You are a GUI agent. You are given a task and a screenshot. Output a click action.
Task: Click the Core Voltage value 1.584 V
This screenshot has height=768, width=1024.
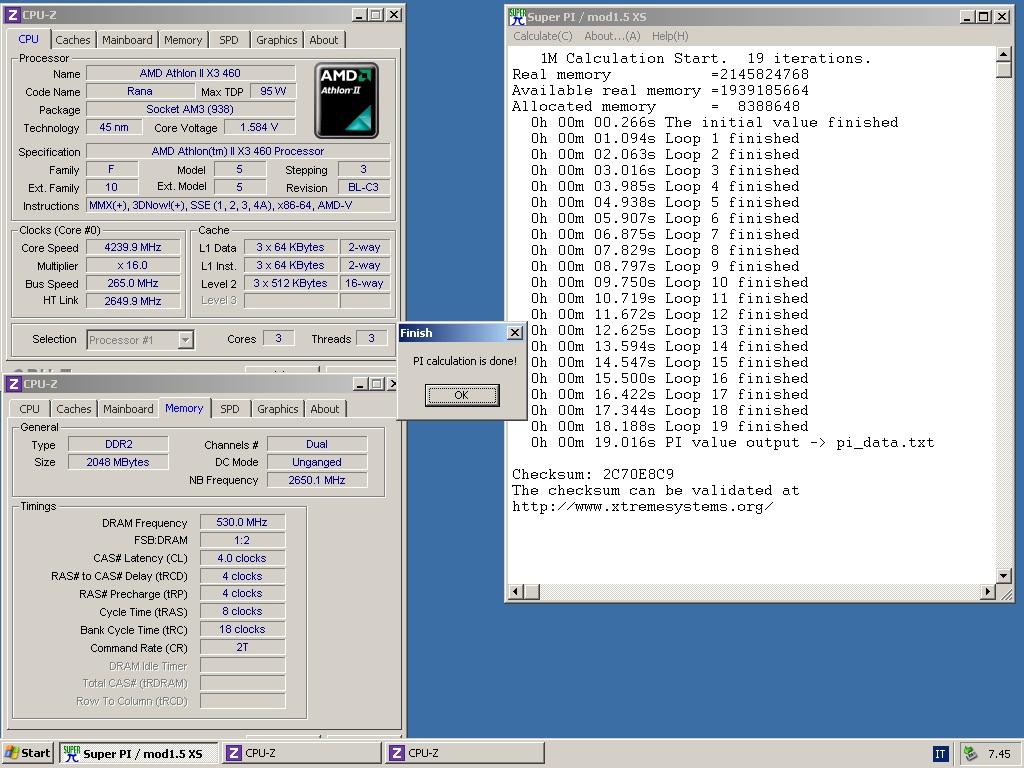click(x=259, y=127)
